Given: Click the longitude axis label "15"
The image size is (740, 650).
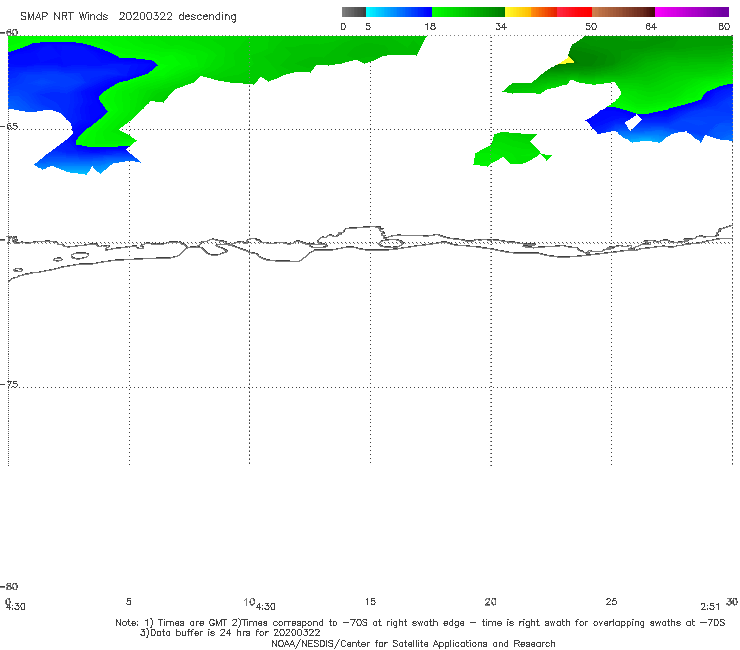Looking at the screenshot, I should pyautogui.click(x=370, y=601).
